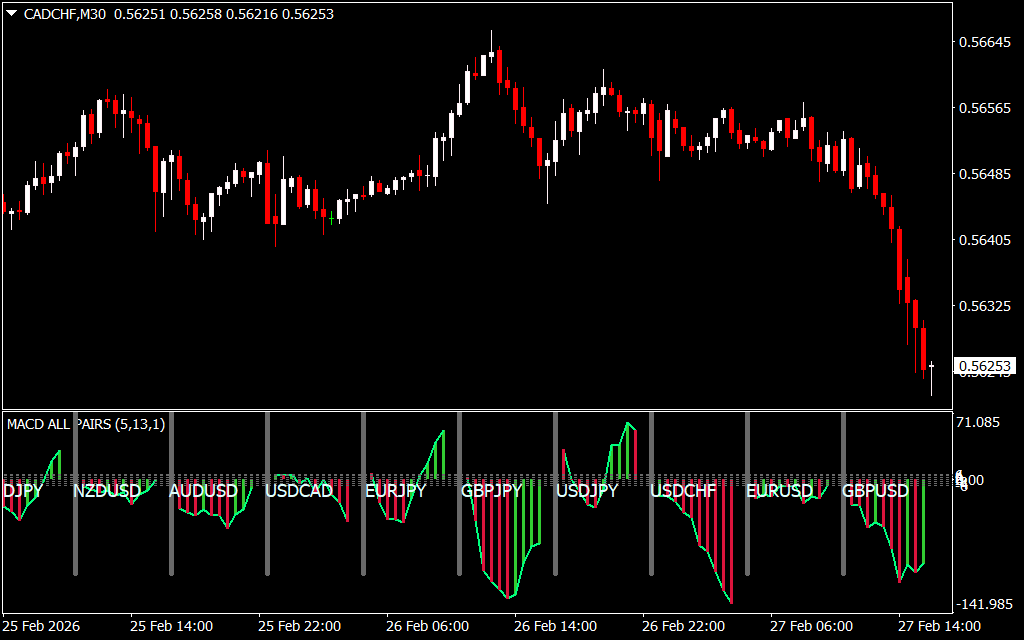Click the EURJPY pair label
The image size is (1024, 640).
click(x=395, y=491)
